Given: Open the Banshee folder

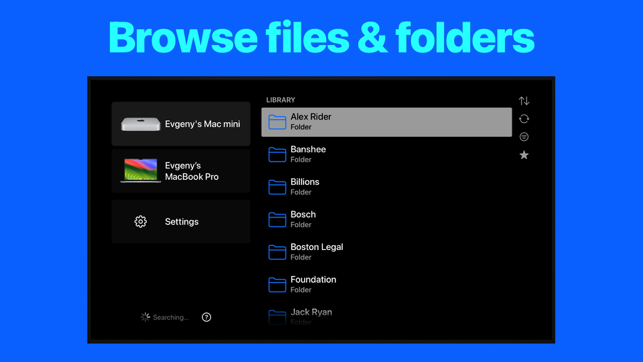Looking at the screenshot, I should [386, 154].
